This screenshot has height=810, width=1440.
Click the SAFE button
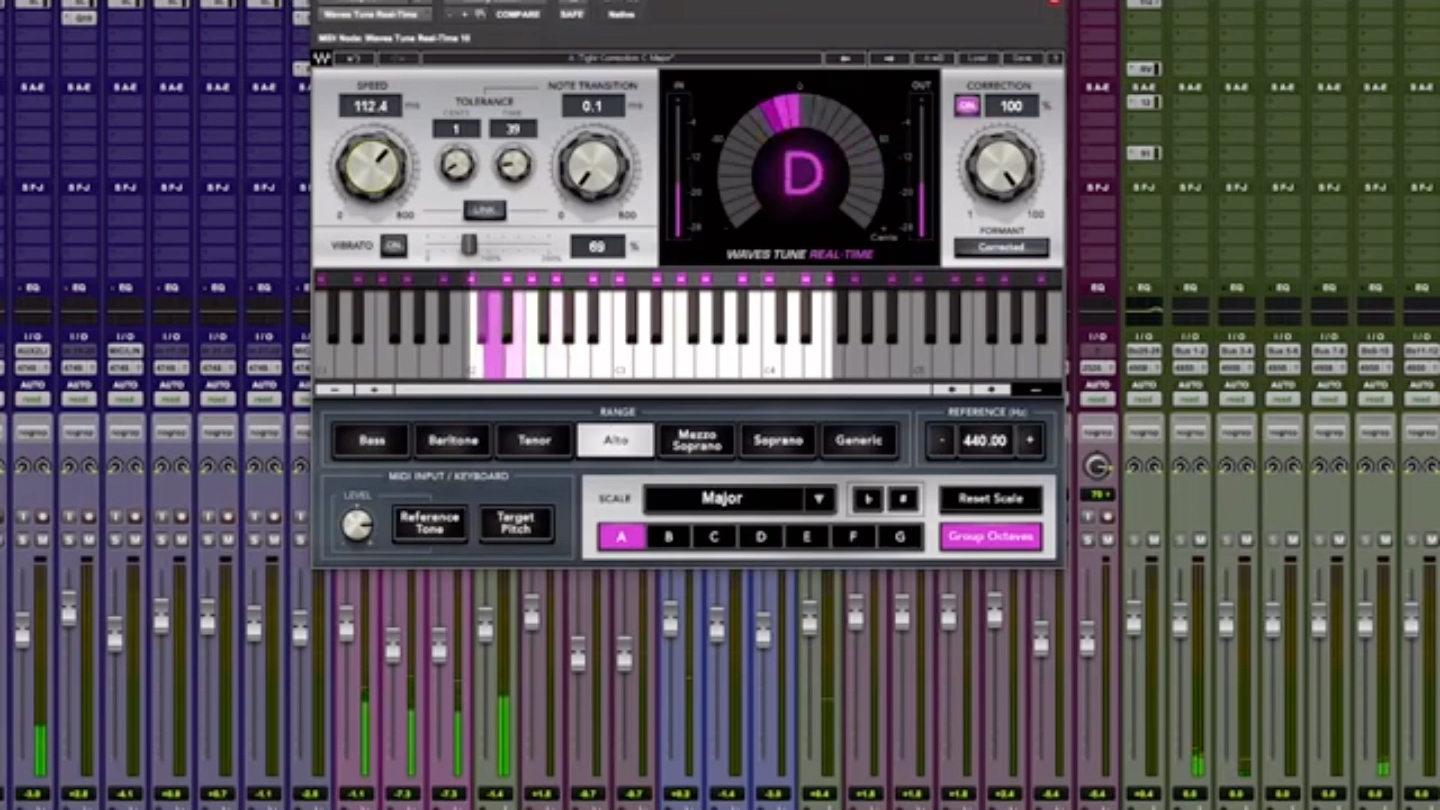point(572,14)
